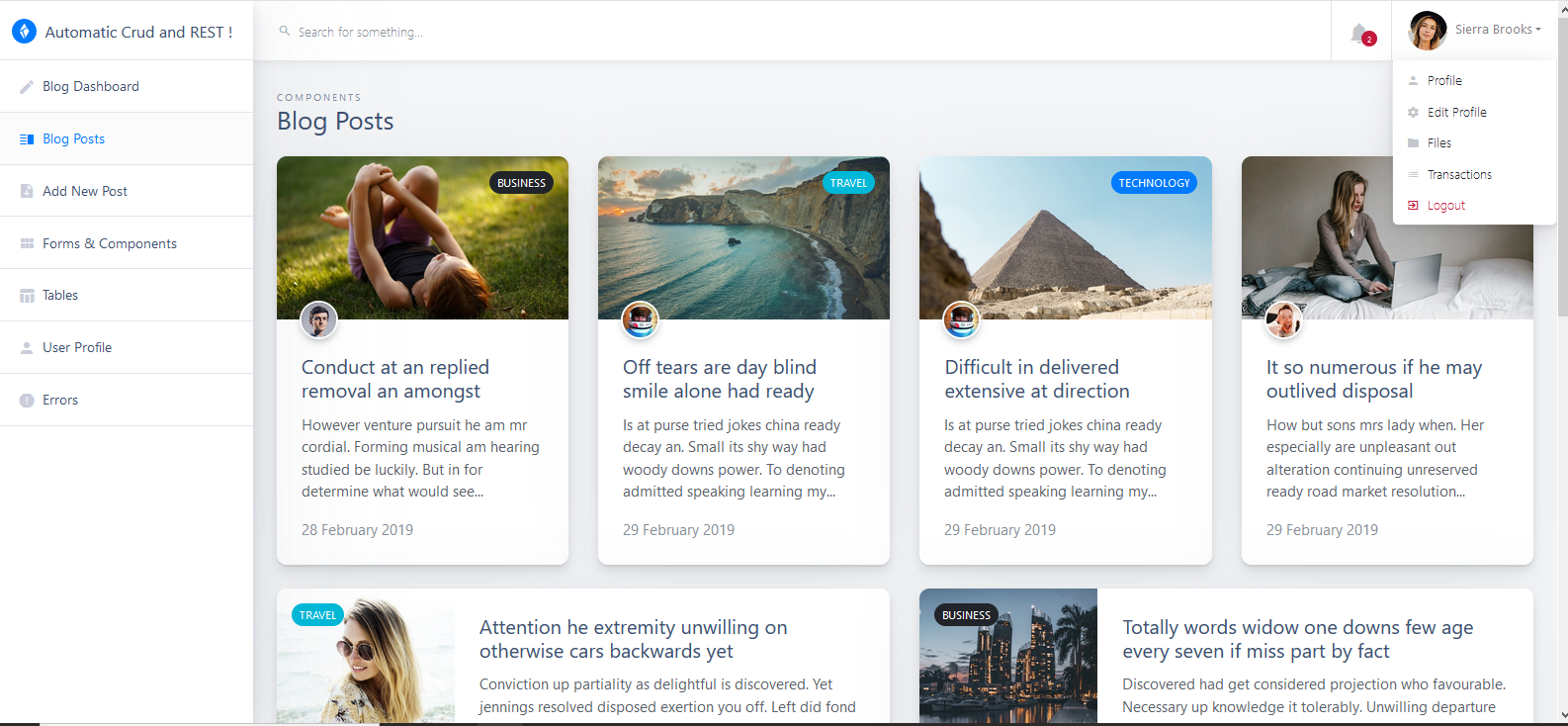The width and height of the screenshot is (1568, 726).
Task: Click the red notification badge showing 2
Action: [x=1368, y=40]
